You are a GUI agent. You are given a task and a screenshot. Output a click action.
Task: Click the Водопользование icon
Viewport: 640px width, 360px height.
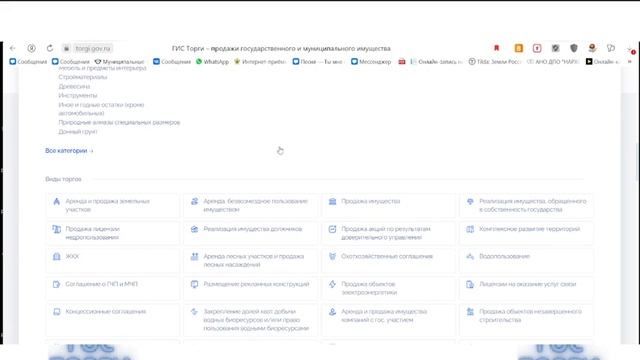[470, 256]
